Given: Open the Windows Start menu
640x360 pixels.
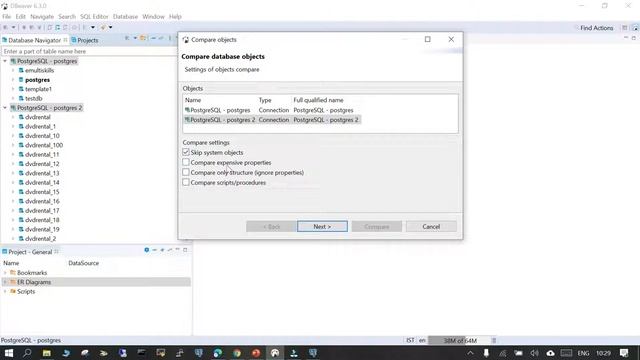Looking at the screenshot, I should tap(9, 353).
